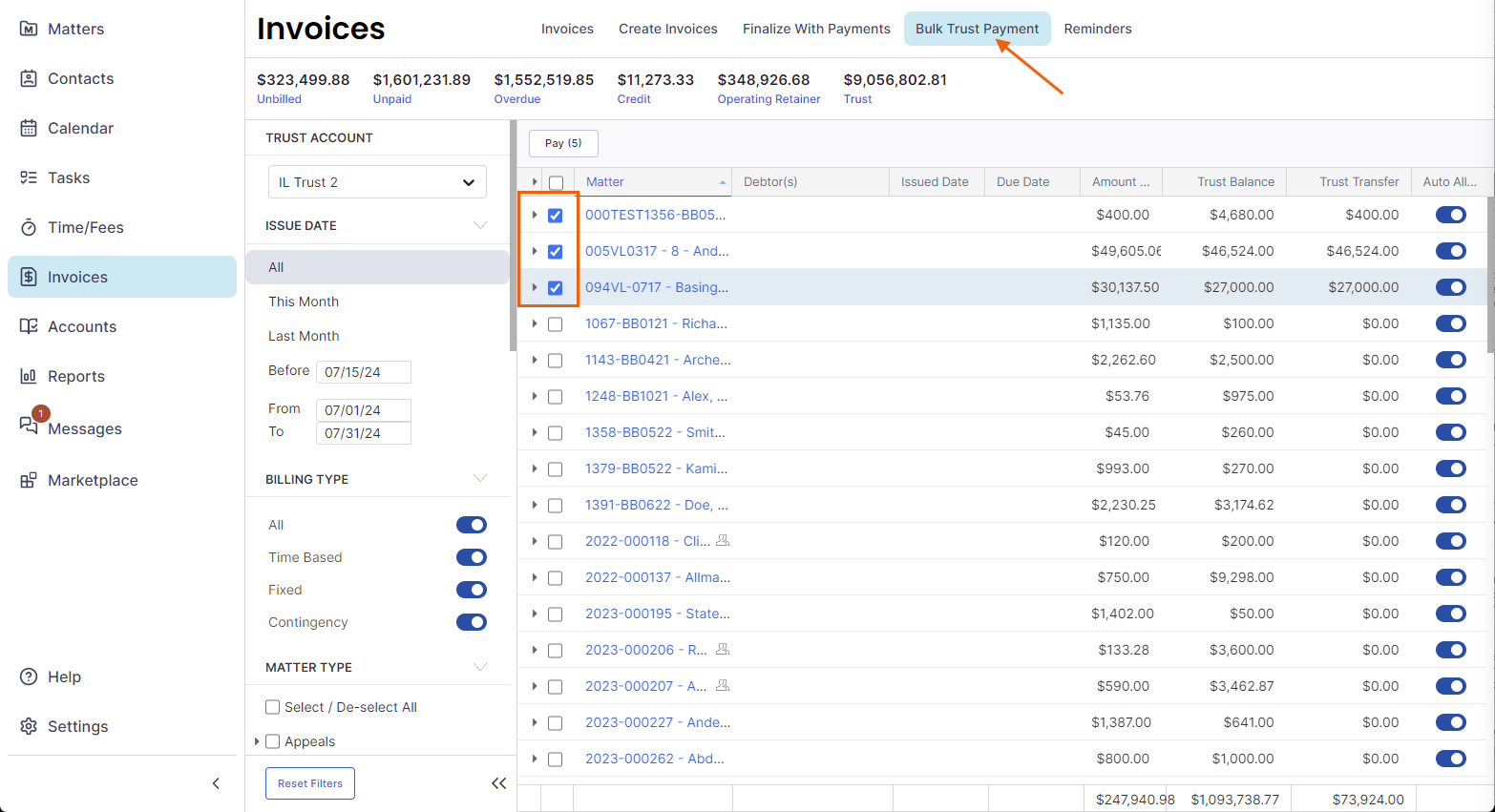Open Settings gear icon
This screenshot has height=812, width=1495.
[x=29, y=726]
